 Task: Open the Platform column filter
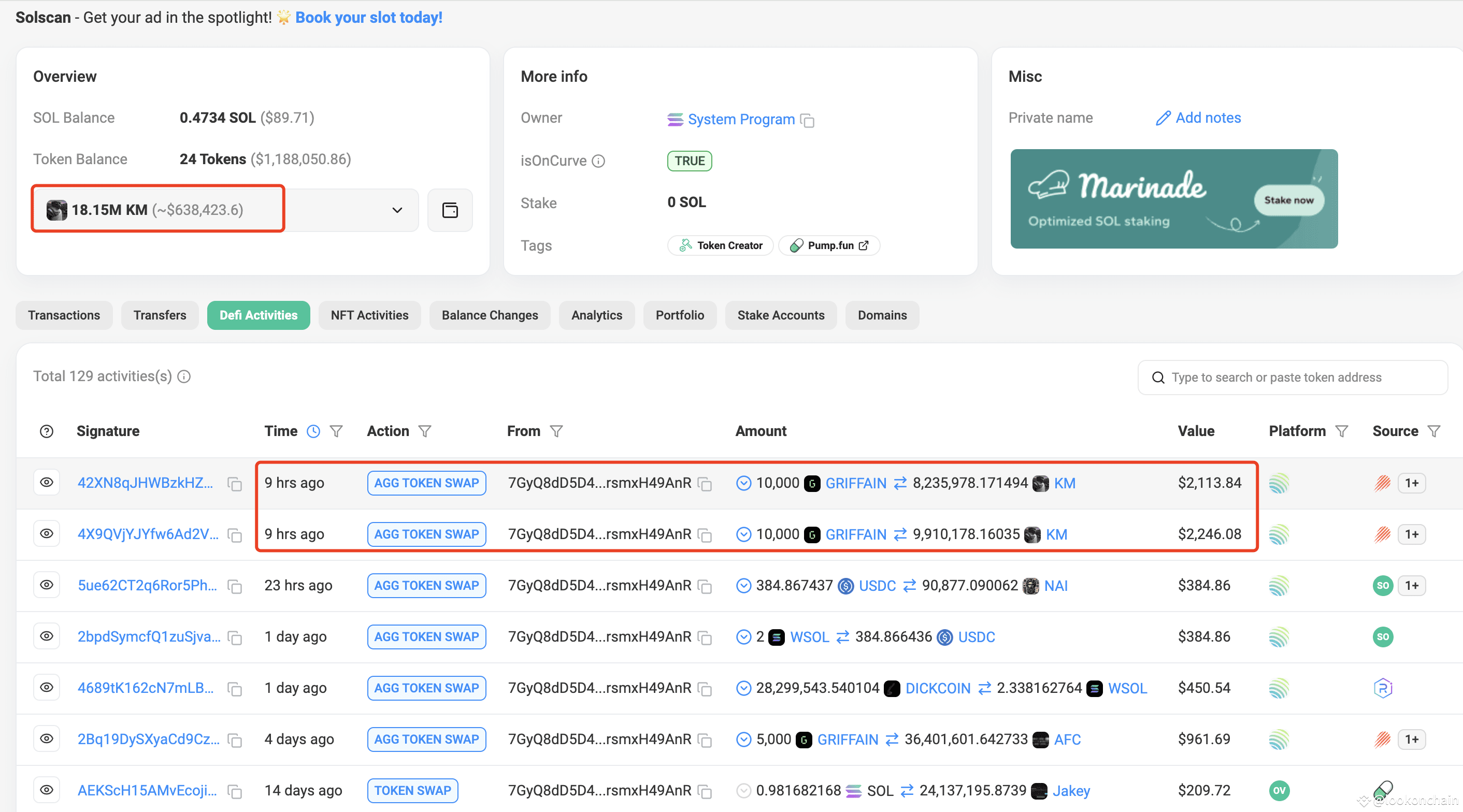click(1341, 431)
